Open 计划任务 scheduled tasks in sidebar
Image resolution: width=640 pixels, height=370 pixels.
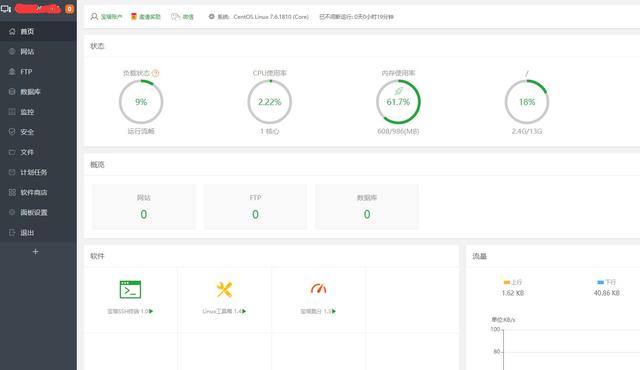(x=38, y=172)
